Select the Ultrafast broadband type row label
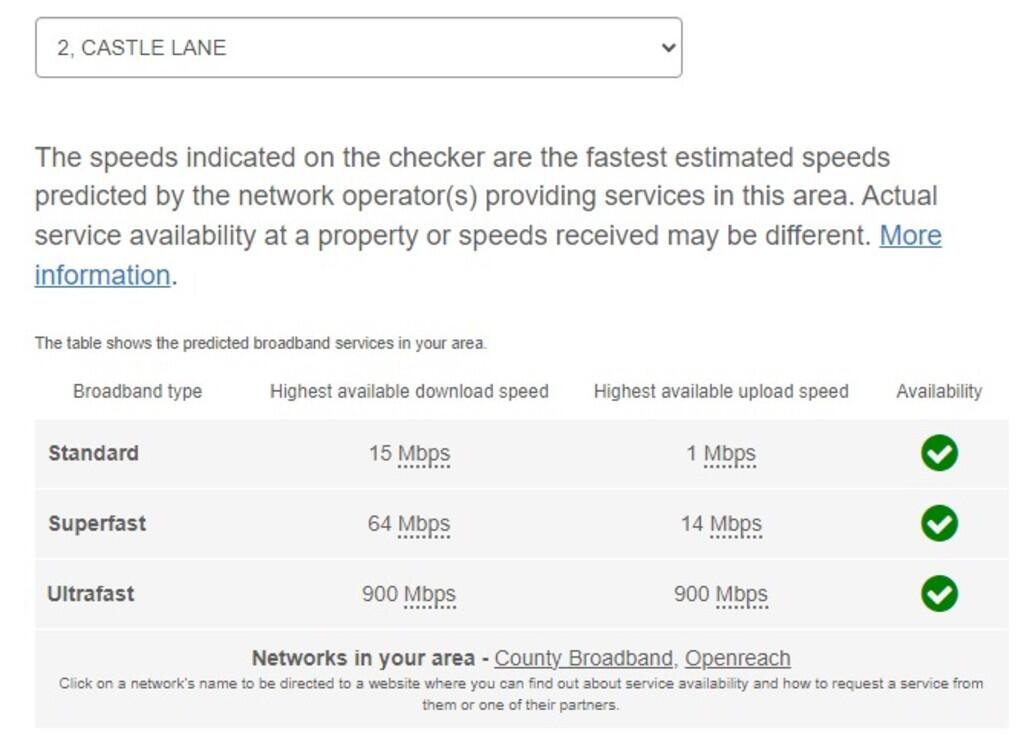 pyautogui.click(x=91, y=594)
